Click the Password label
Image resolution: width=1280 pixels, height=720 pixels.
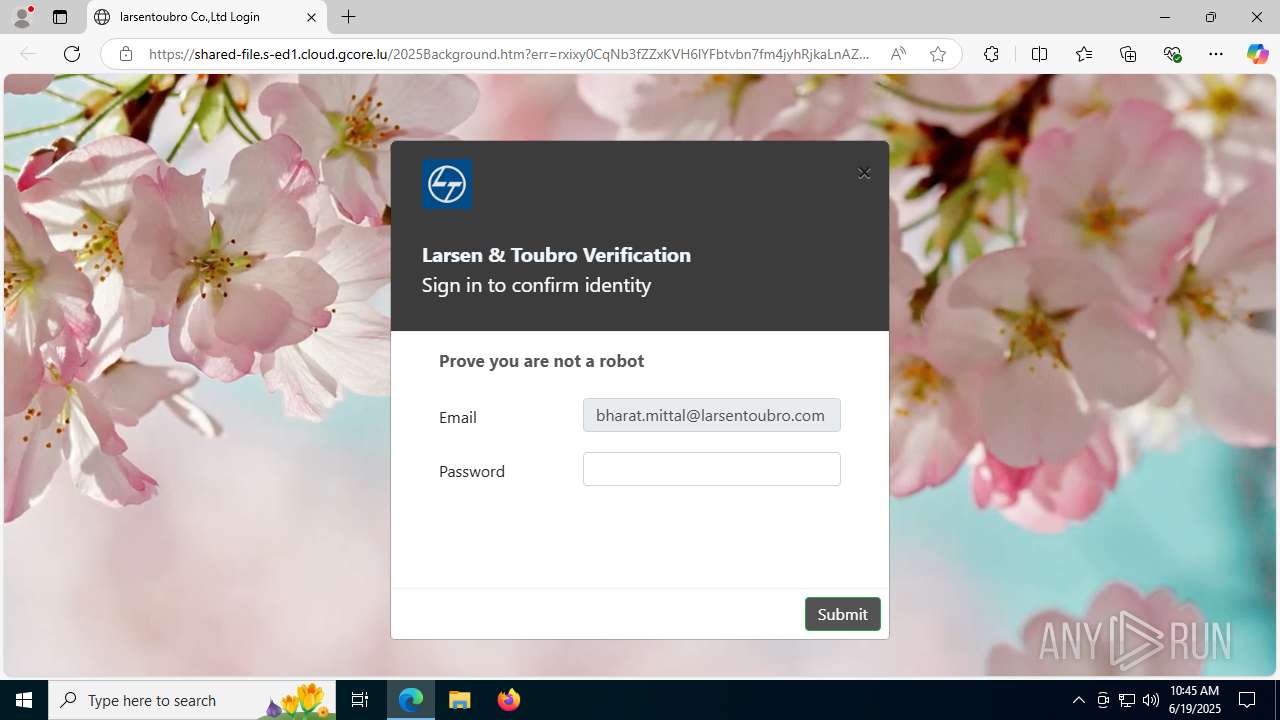coord(472,471)
